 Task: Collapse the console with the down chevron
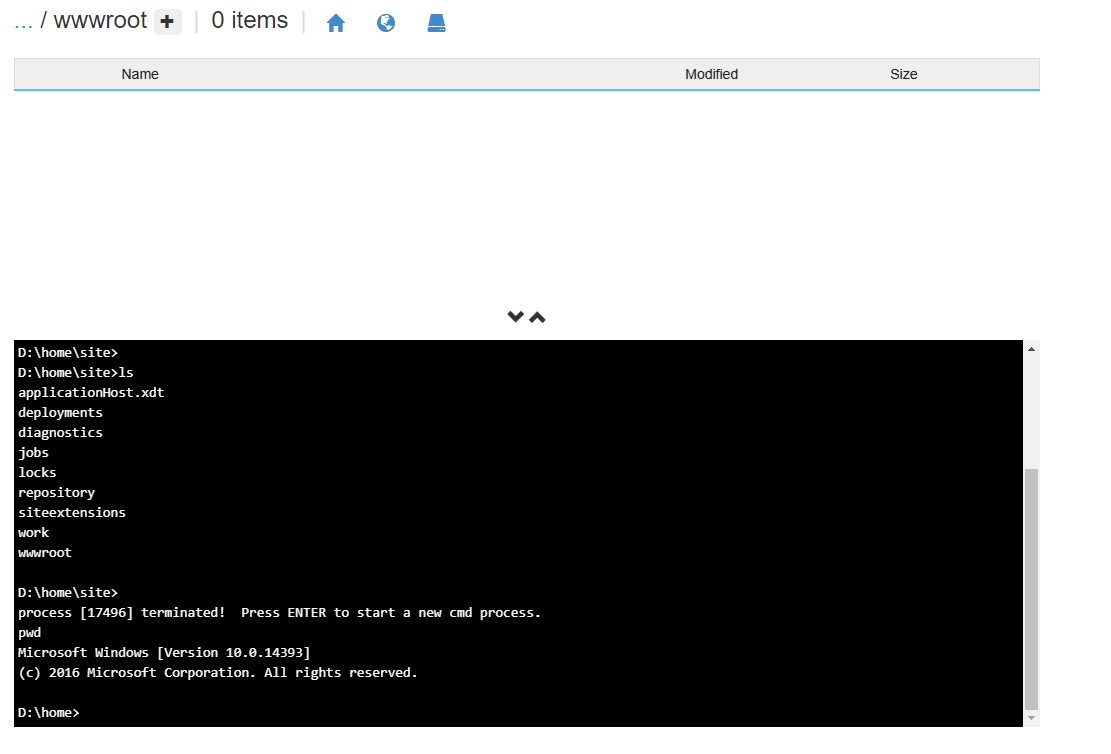(x=515, y=316)
